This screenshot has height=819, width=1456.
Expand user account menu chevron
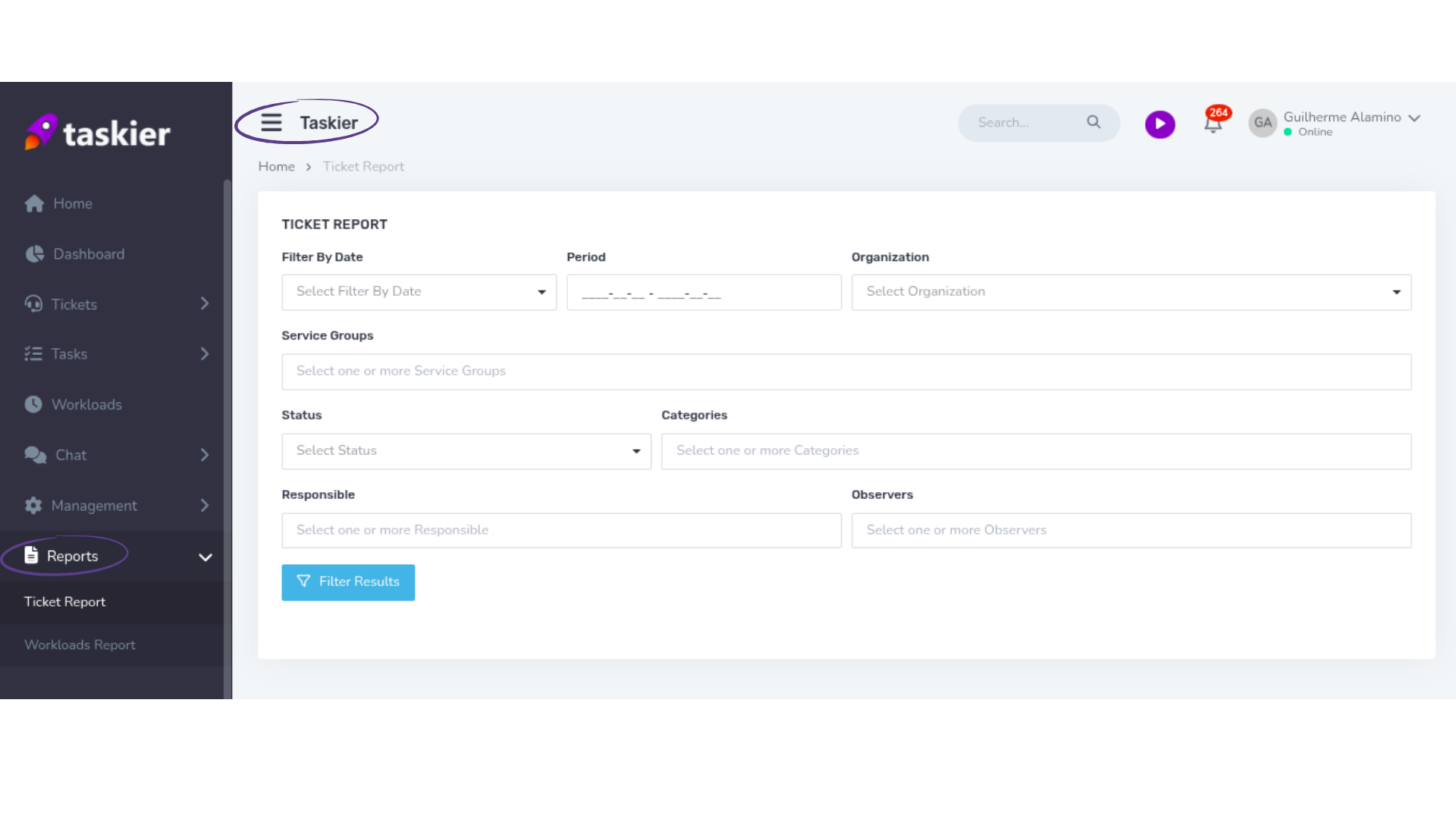click(1414, 118)
